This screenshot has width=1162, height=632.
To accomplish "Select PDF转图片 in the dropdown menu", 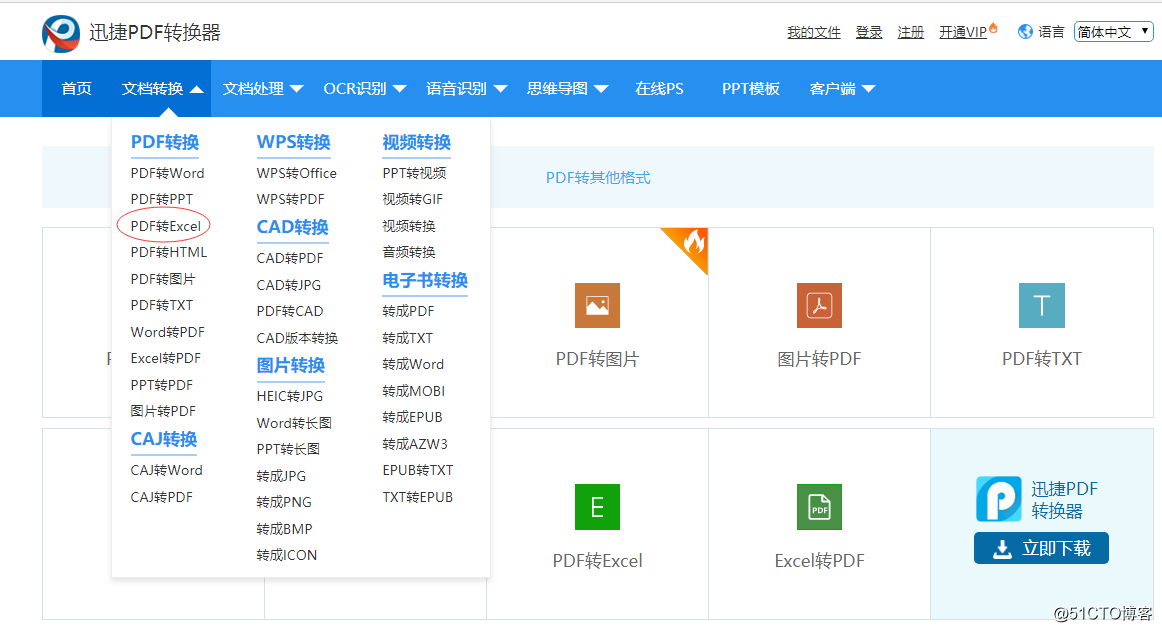I will [x=163, y=279].
